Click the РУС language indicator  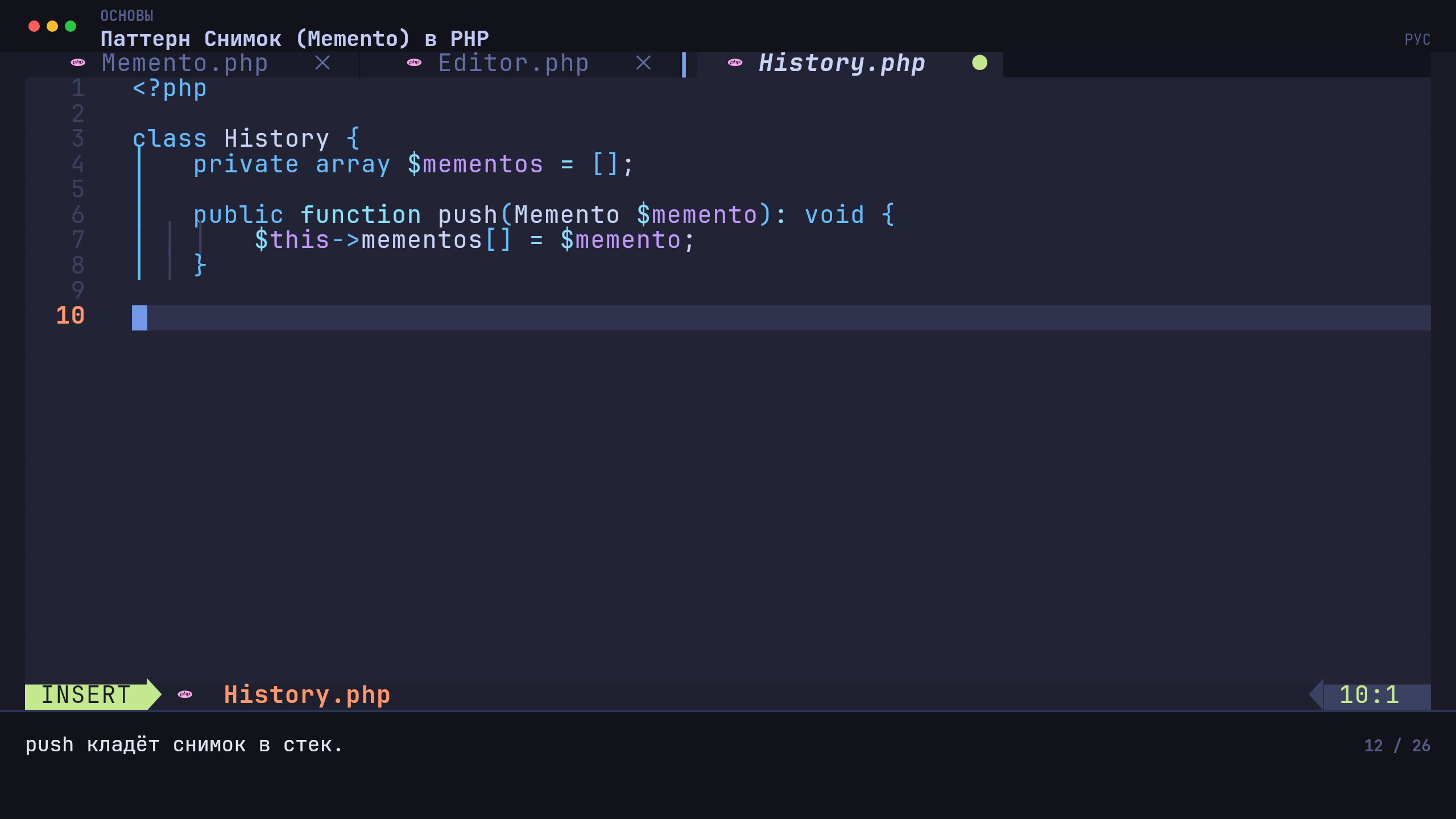click(x=1417, y=39)
